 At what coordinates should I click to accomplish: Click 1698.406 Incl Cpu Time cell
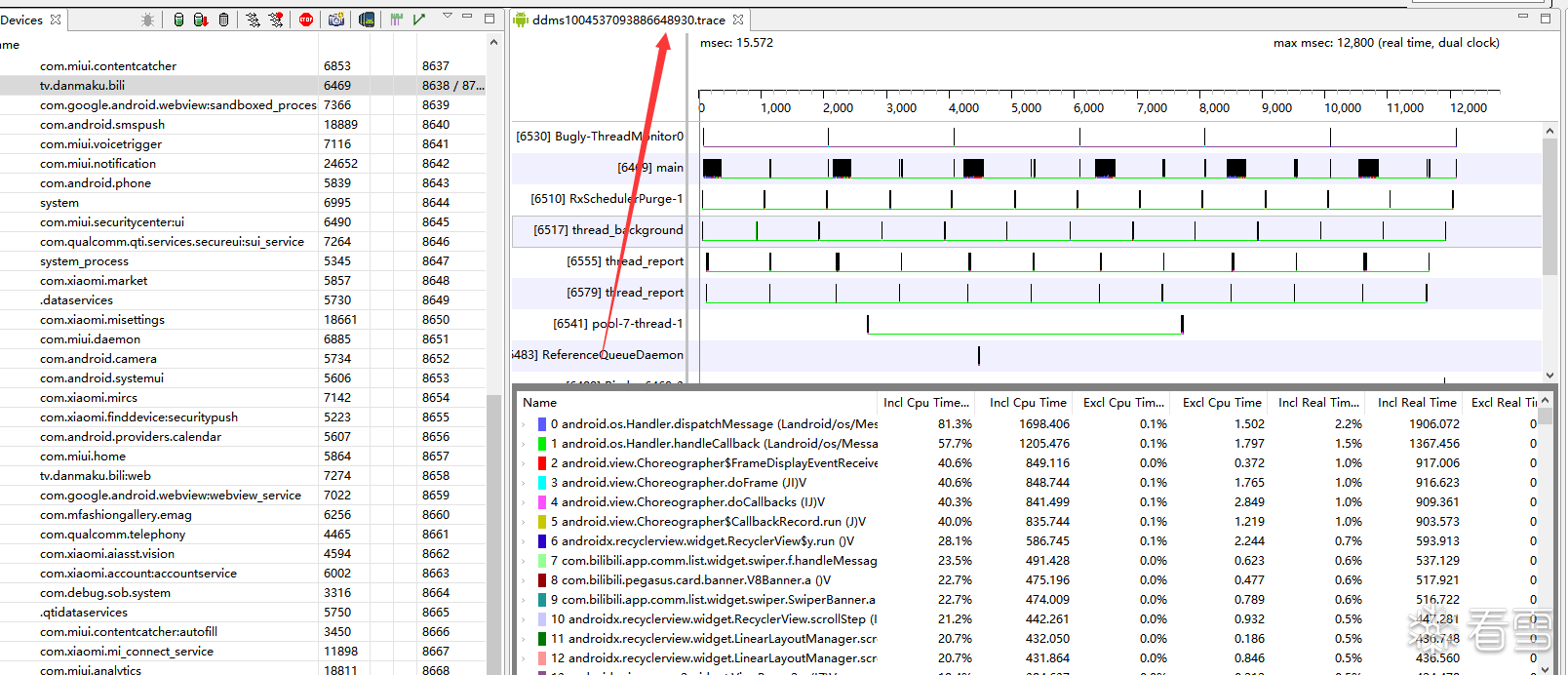point(1043,424)
